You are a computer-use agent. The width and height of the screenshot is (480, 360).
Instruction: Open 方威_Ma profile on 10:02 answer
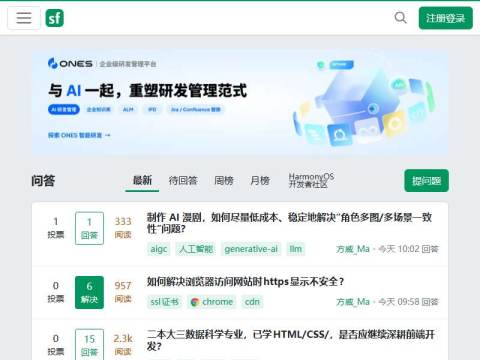(x=353, y=249)
